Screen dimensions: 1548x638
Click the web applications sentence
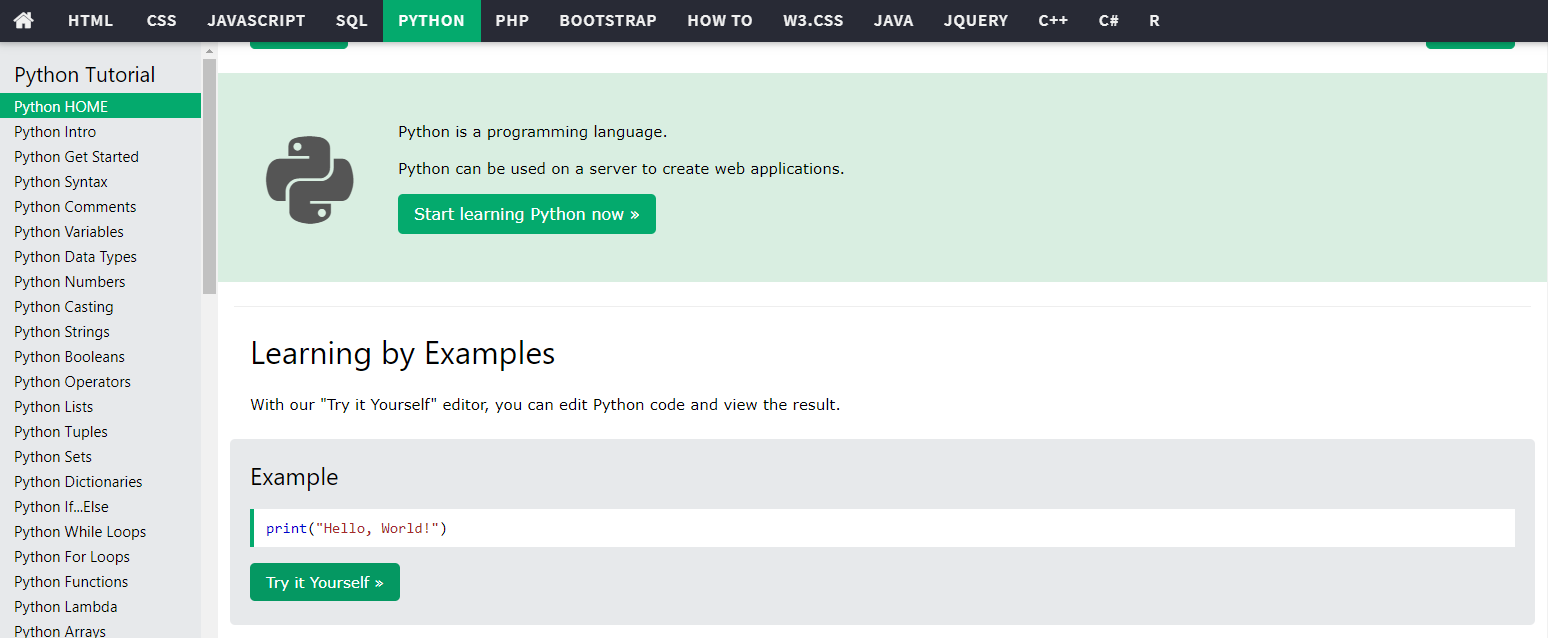[621, 169]
